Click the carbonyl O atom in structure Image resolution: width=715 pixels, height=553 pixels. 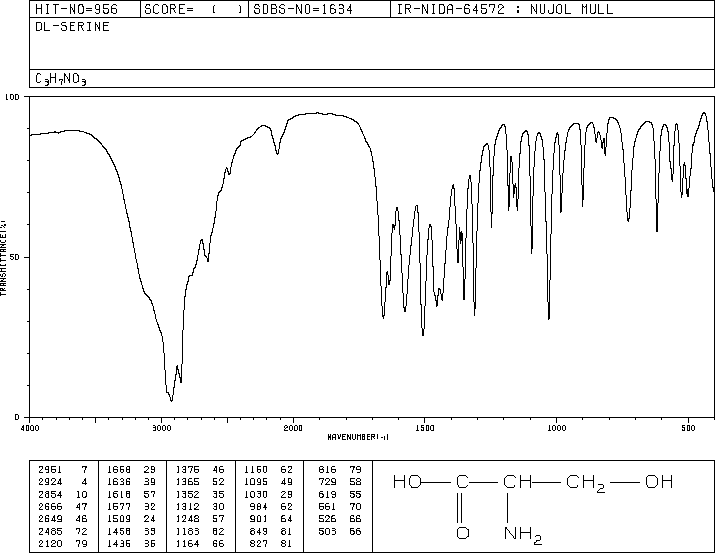463,533
